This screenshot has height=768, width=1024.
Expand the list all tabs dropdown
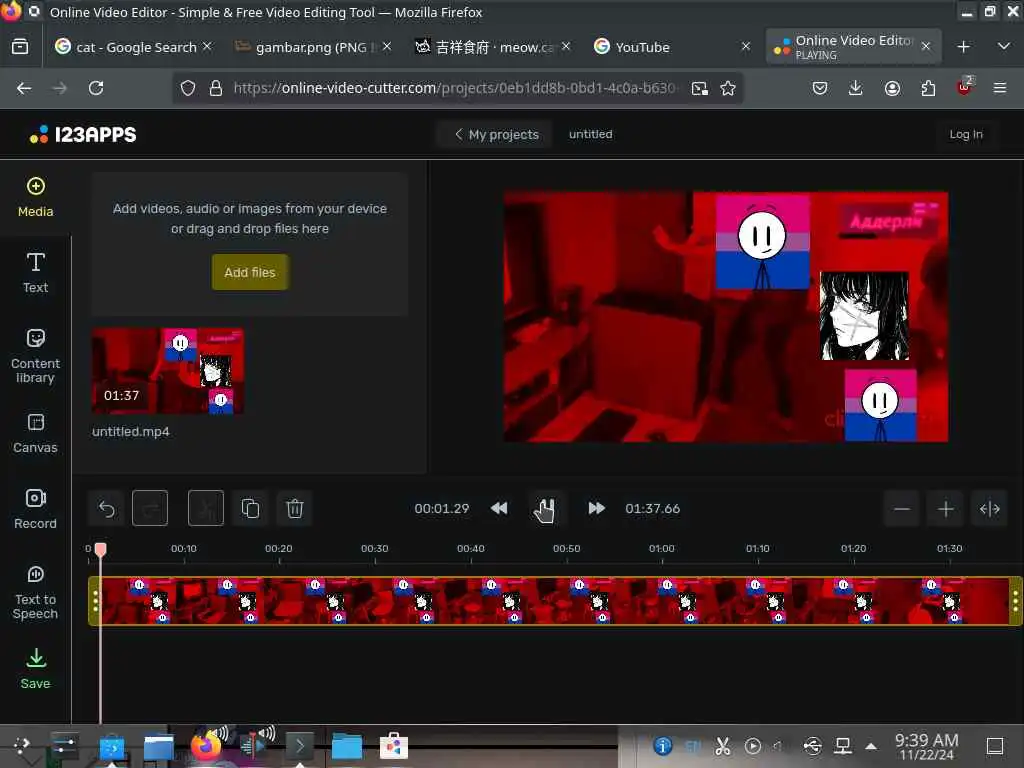1003,46
